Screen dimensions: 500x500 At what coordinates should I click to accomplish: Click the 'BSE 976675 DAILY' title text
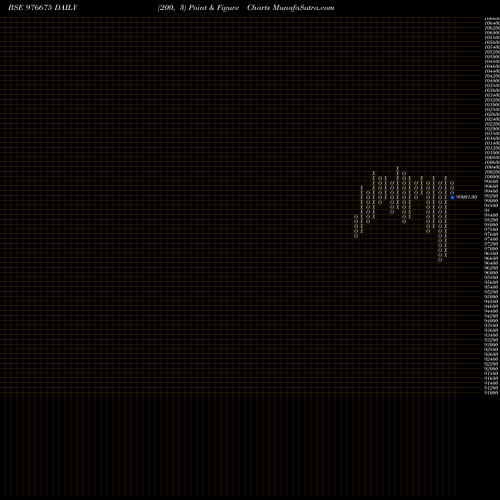click(x=43, y=8)
